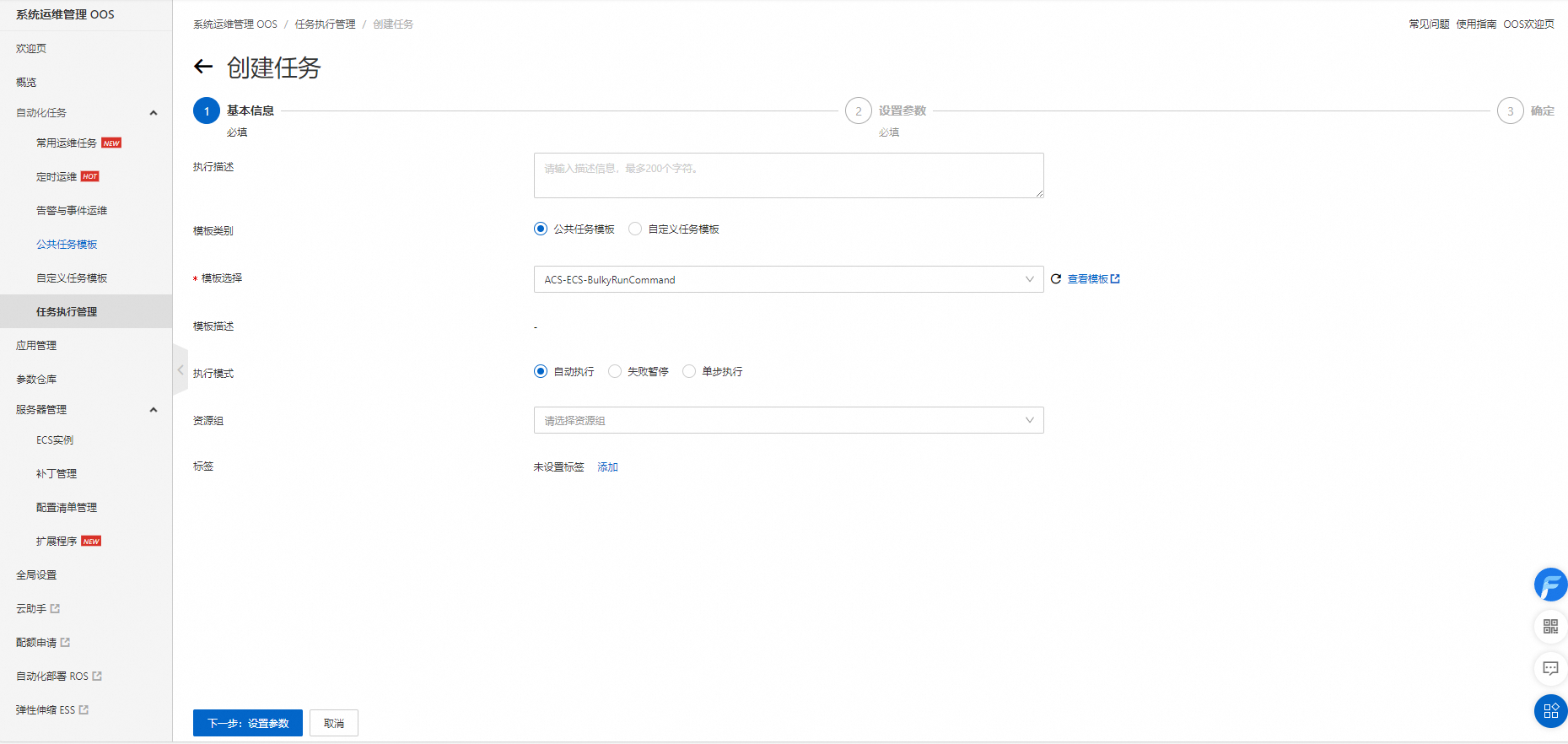This screenshot has height=744, width=1568.
Task: Focus the 执行描述 text area
Action: point(789,175)
